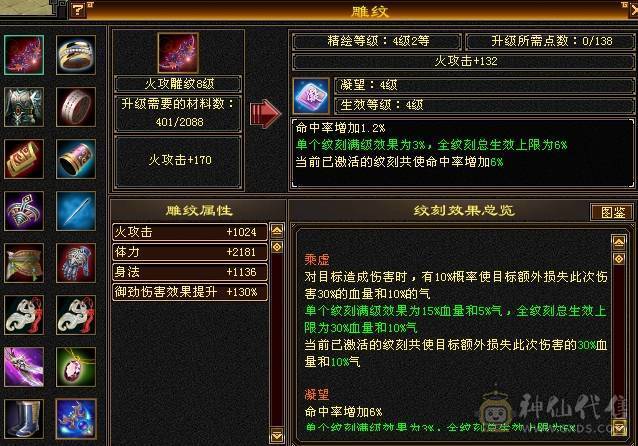Click the diamond scroll thumb in attribute list

click(x=277, y=247)
